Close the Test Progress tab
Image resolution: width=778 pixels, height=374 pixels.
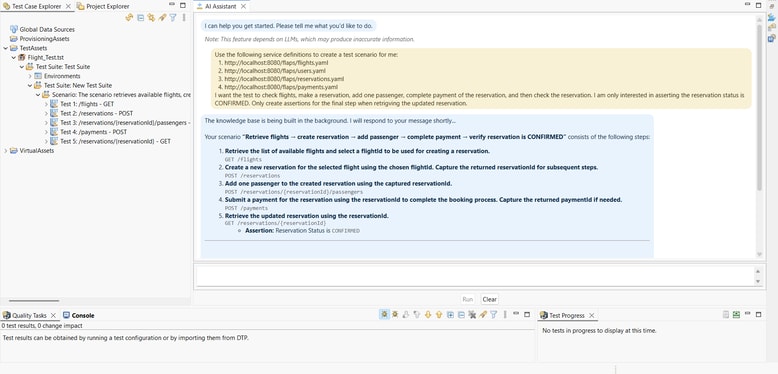click(591, 315)
